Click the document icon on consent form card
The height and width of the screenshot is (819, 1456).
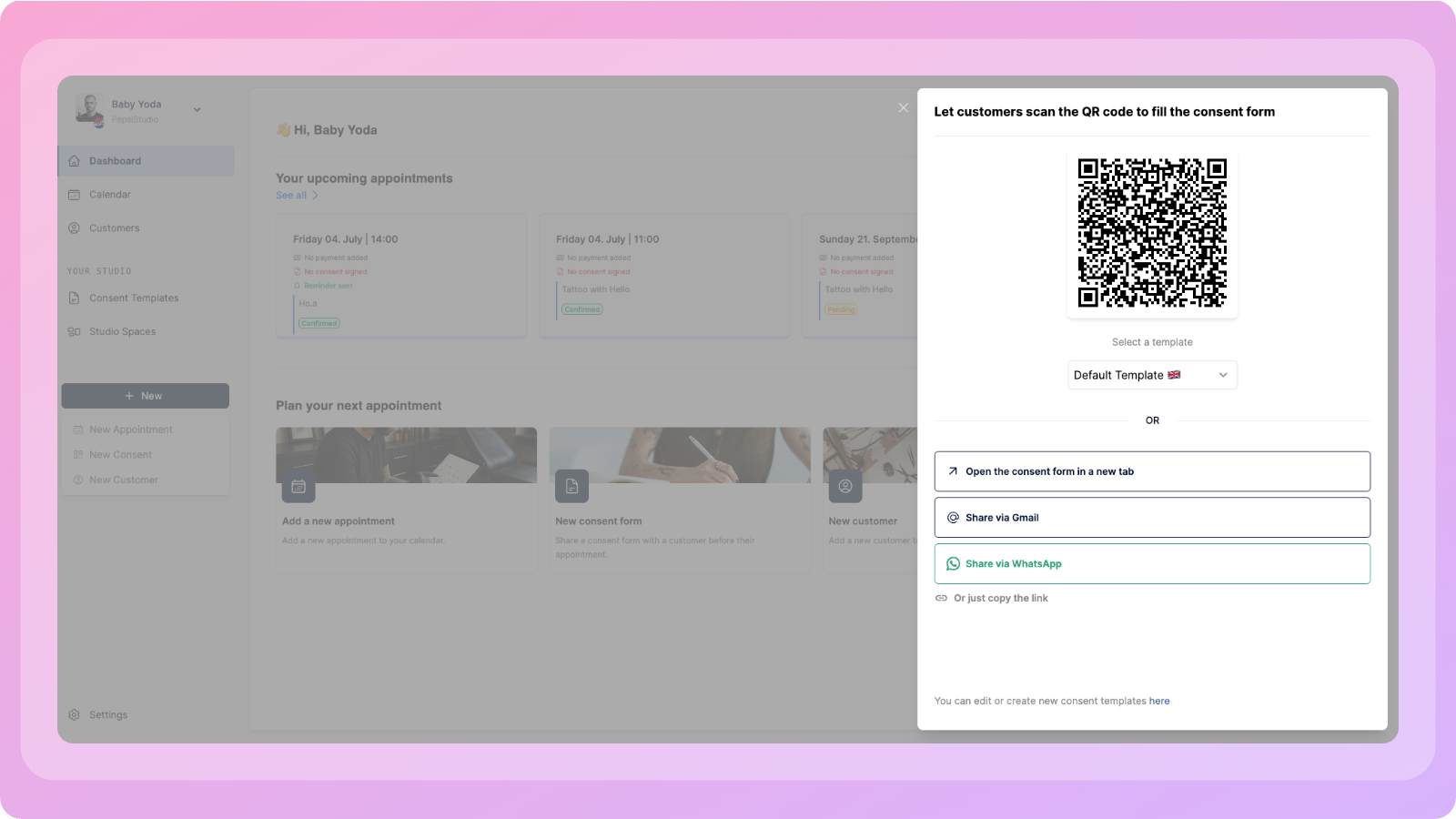pyautogui.click(x=571, y=487)
